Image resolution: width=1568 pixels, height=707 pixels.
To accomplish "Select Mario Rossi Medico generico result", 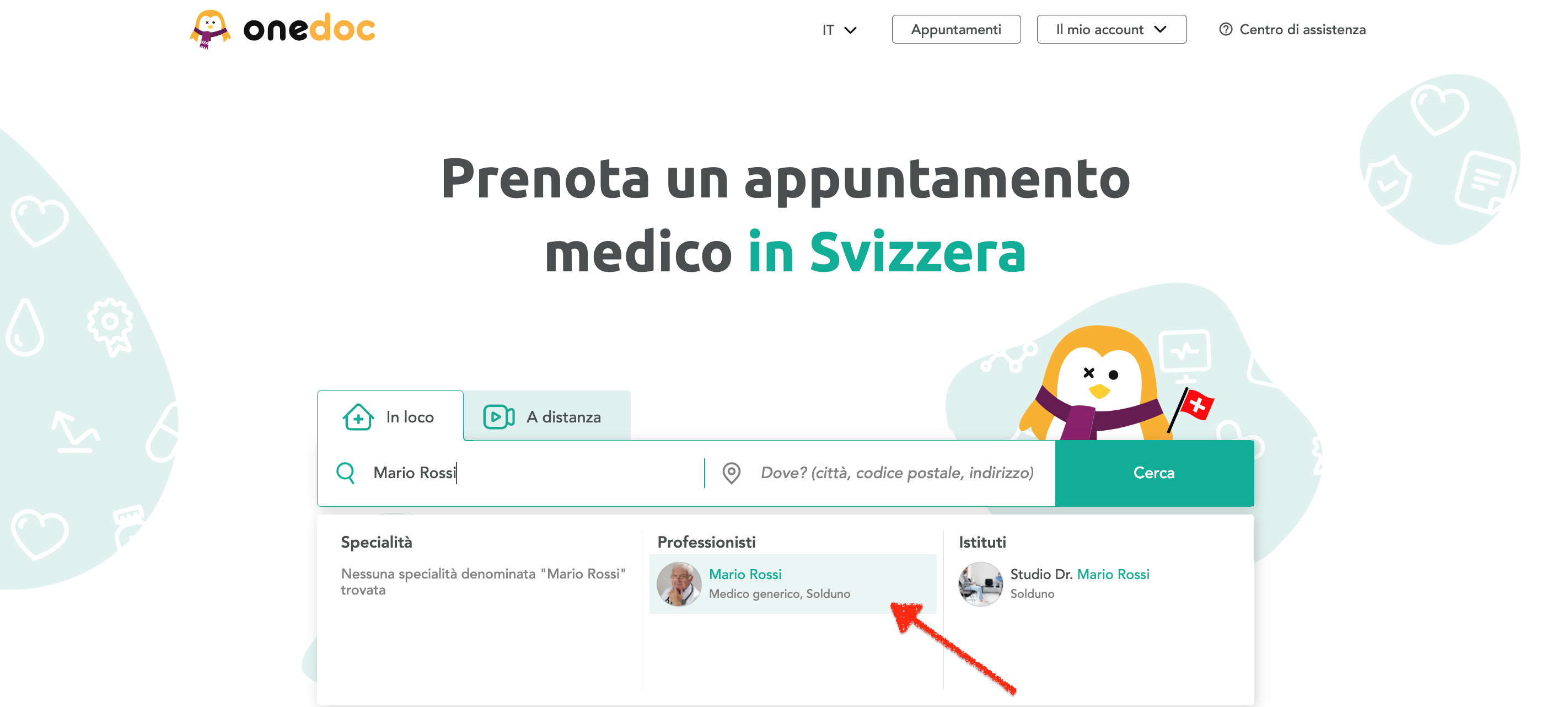I will pos(792,583).
